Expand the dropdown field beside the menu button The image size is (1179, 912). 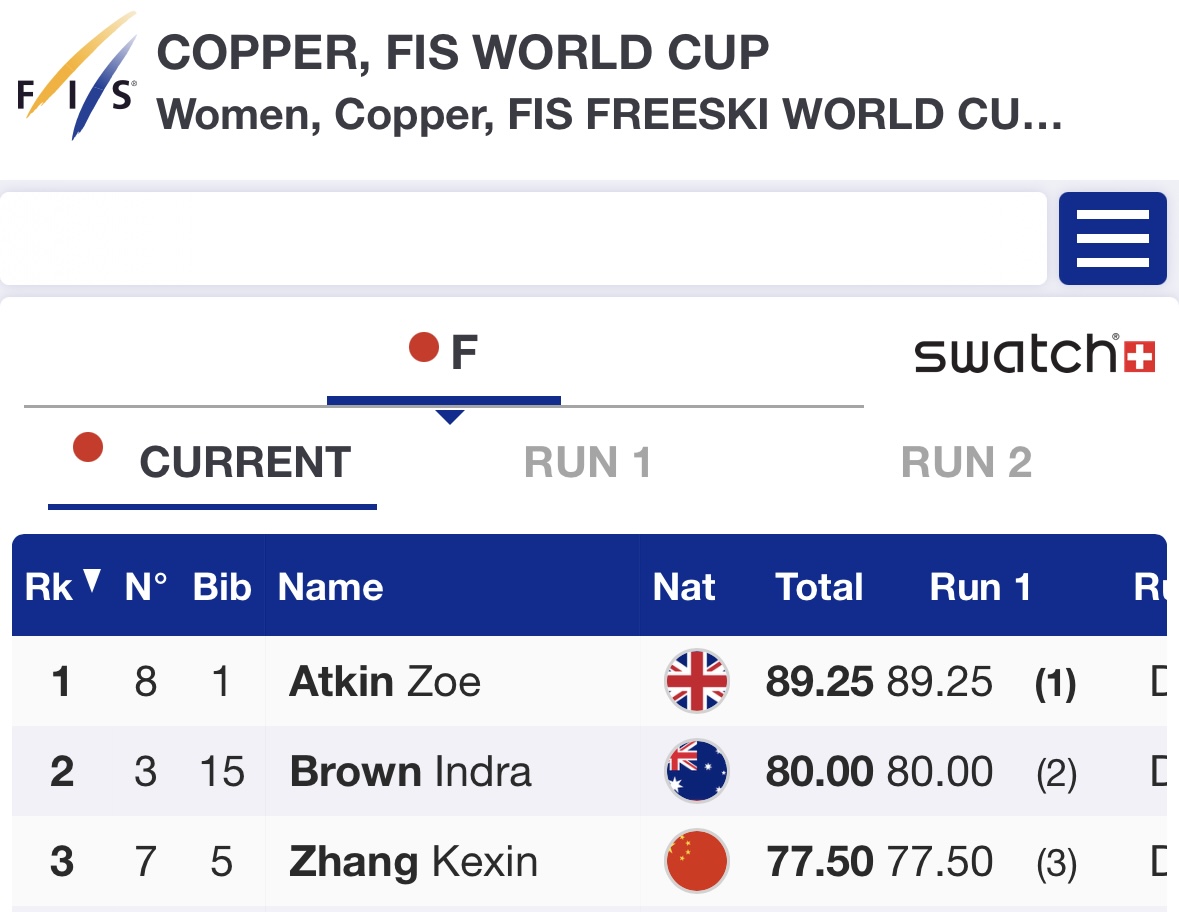point(523,238)
